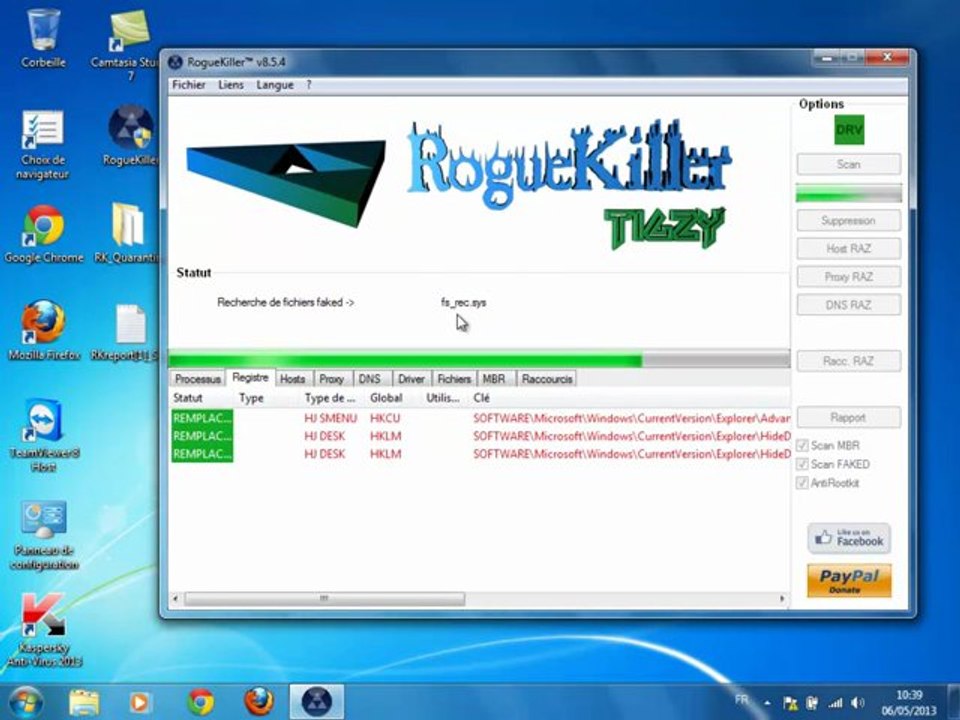960x720 pixels.
Task: Click the Host RAZ button
Action: [x=849, y=249]
